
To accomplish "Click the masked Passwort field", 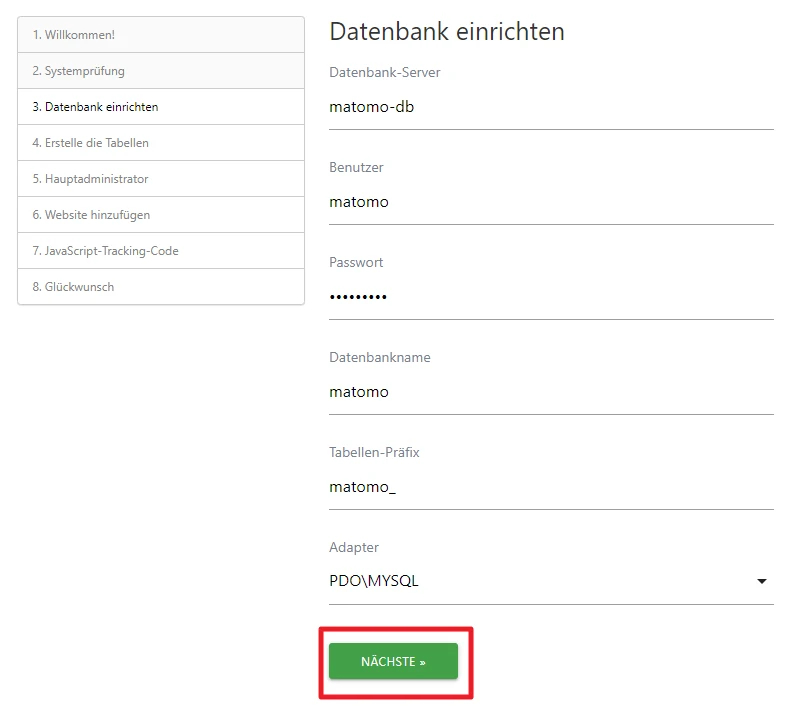I will (550, 297).
